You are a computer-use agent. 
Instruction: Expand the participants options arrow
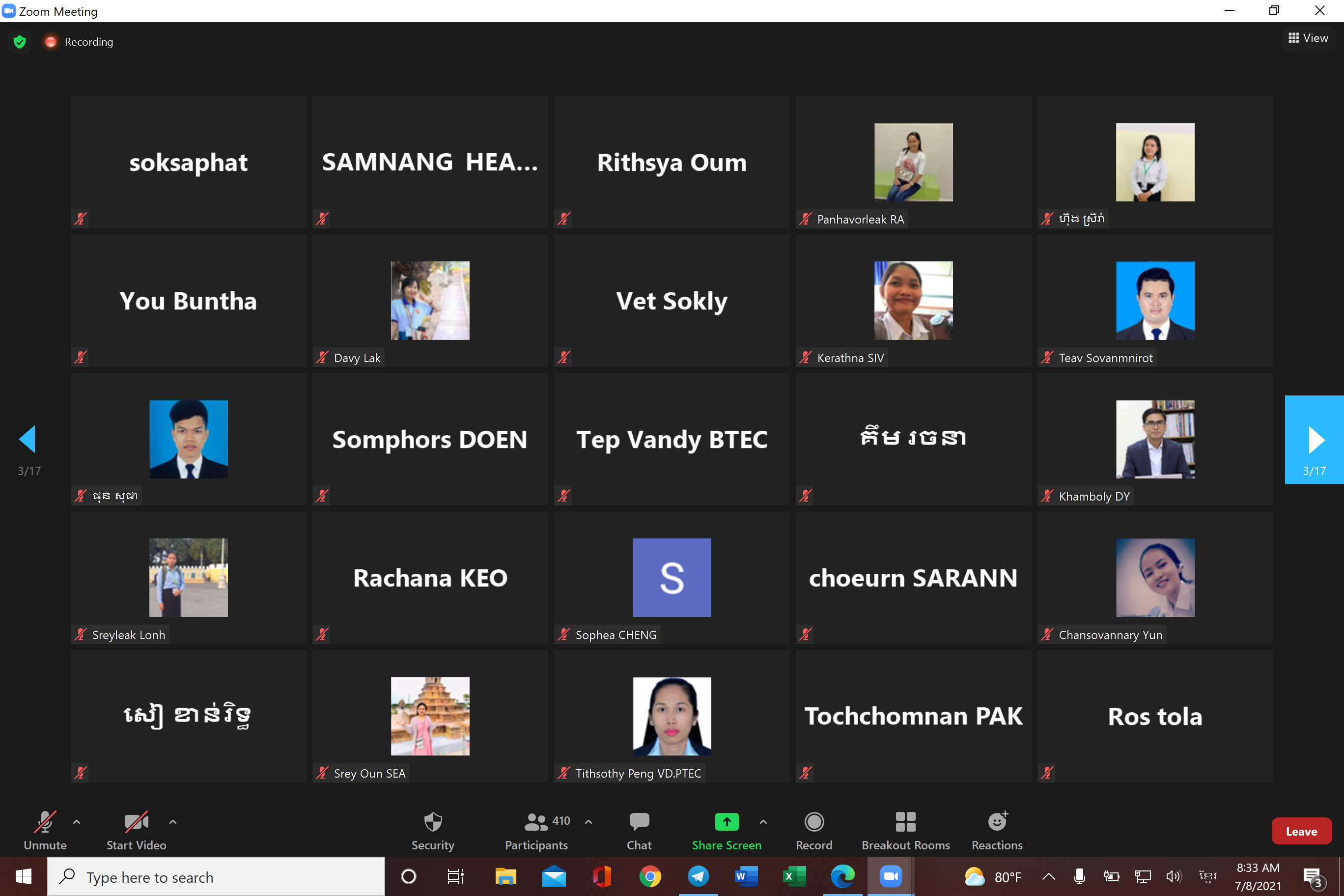(588, 822)
